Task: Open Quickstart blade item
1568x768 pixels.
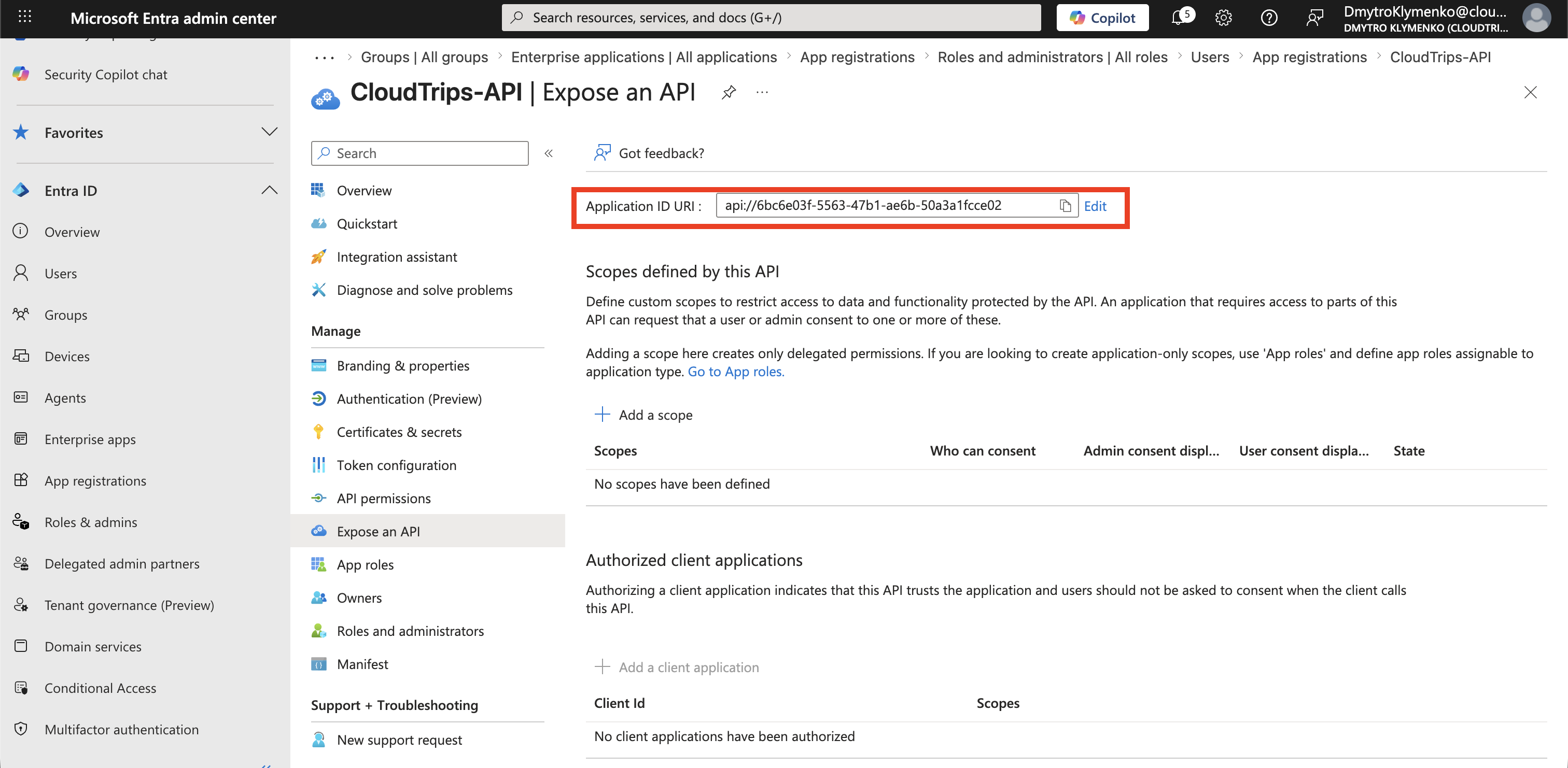Action: (x=367, y=223)
